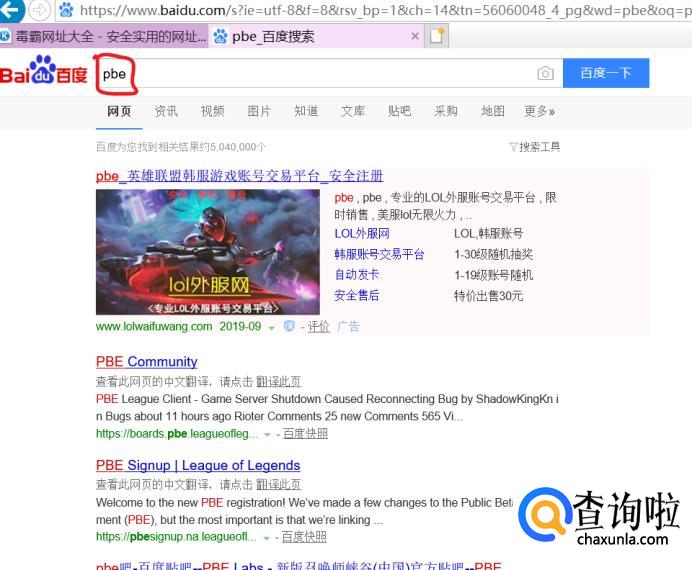Open 百度快照 for PBE Community
This screenshot has width=692, height=570.
pyautogui.click(x=305, y=434)
